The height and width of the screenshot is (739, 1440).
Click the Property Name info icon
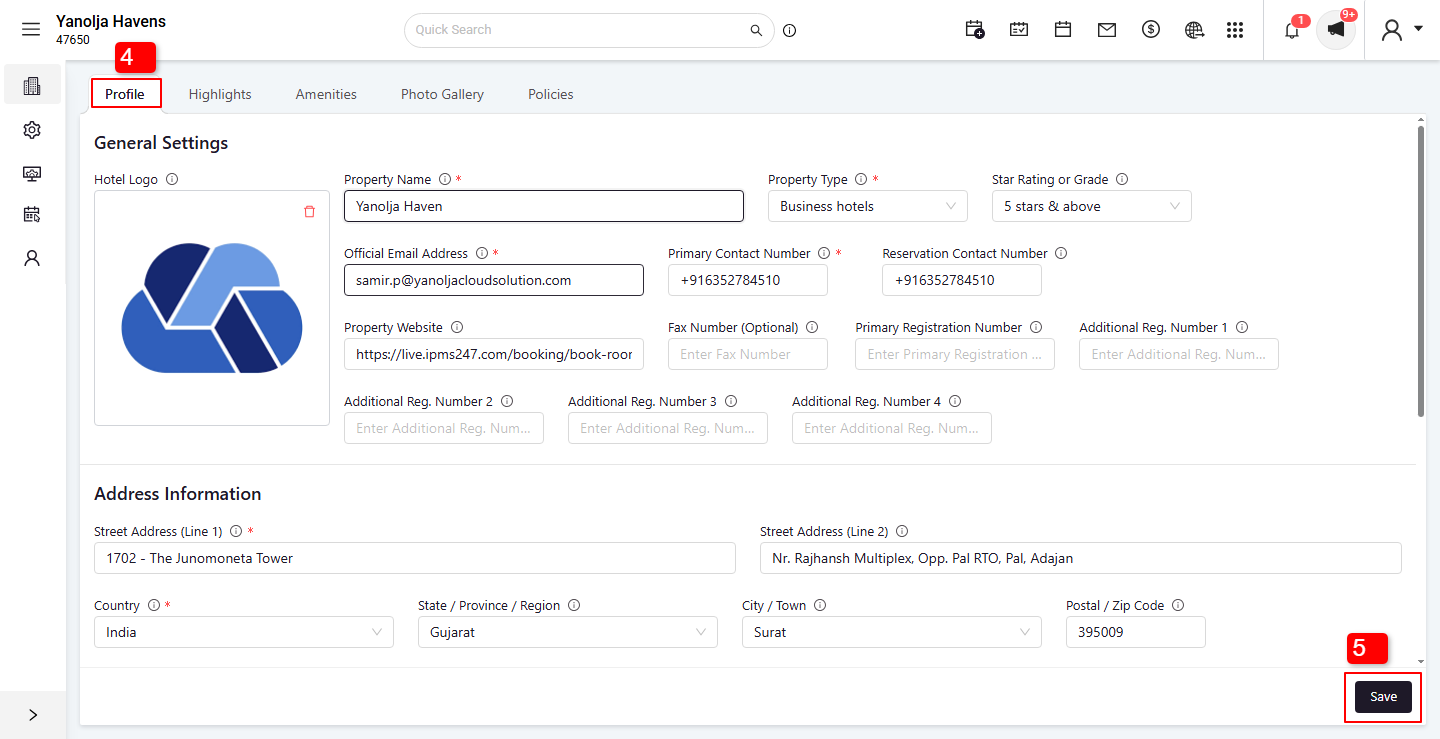pos(445,180)
